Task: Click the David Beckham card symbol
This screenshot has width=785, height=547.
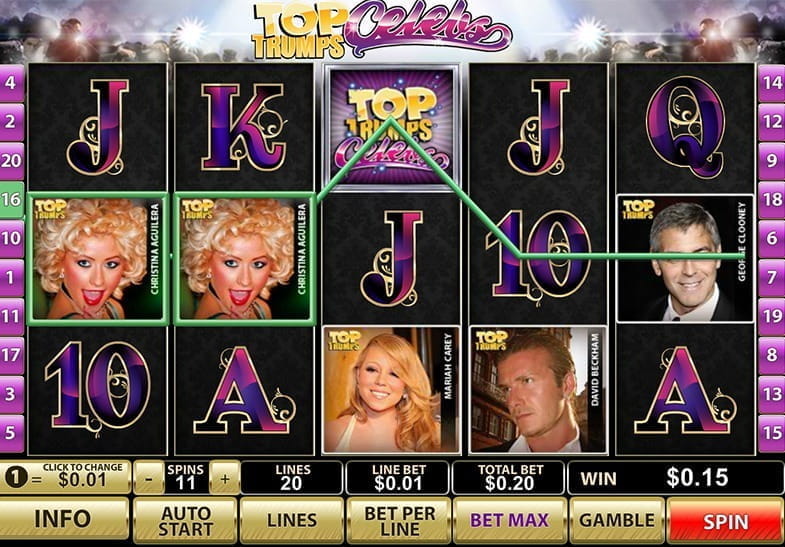Action: pyautogui.click(x=538, y=390)
